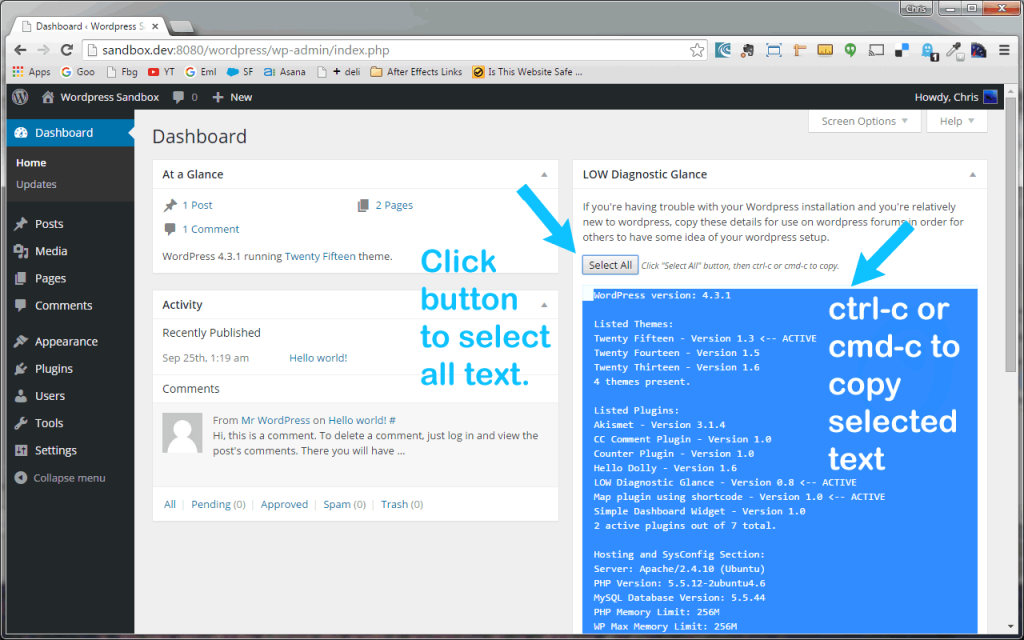Open Wordpress Sandbox site link
1024x640 pixels.
tap(101, 97)
